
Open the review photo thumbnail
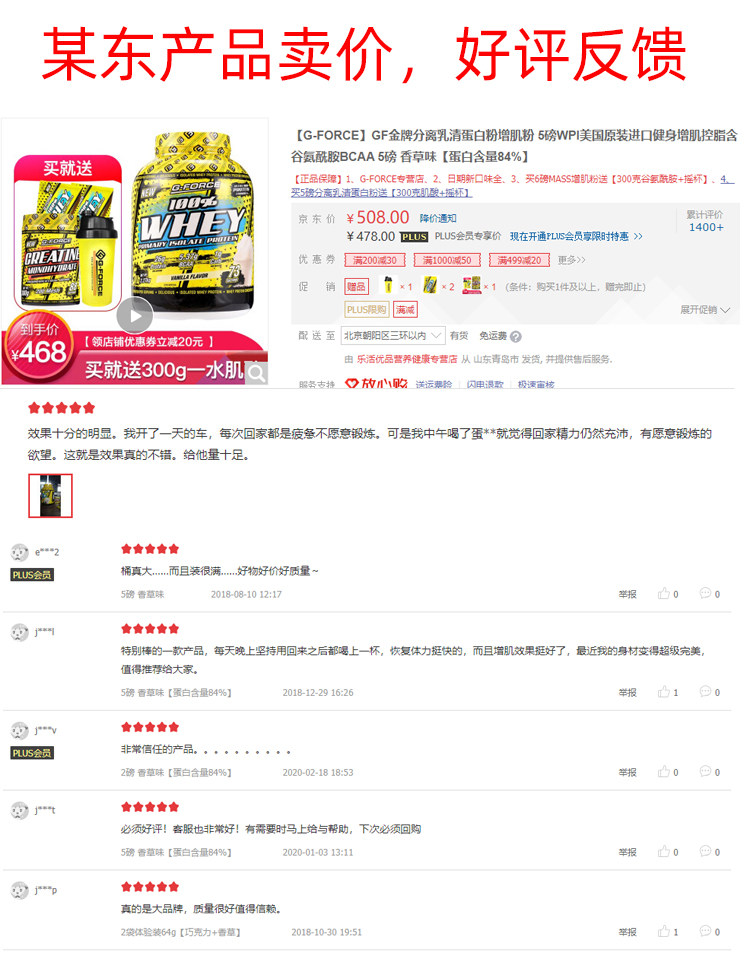(x=50, y=496)
